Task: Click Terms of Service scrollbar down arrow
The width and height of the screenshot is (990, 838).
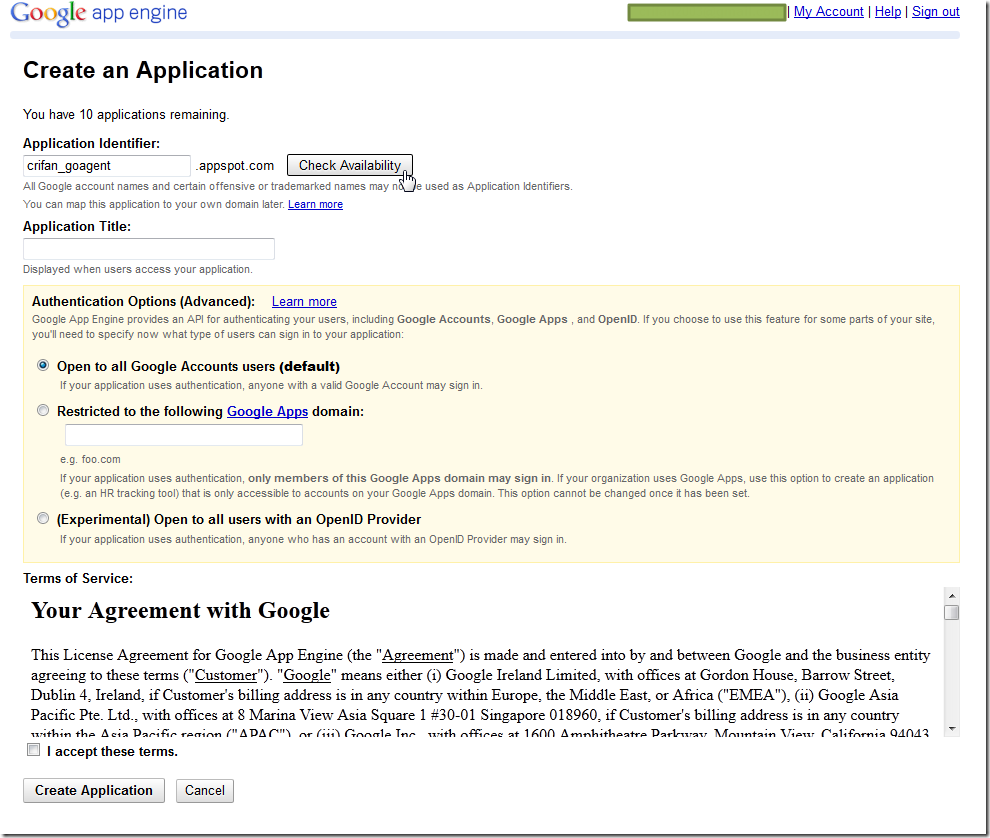Action: click(952, 729)
